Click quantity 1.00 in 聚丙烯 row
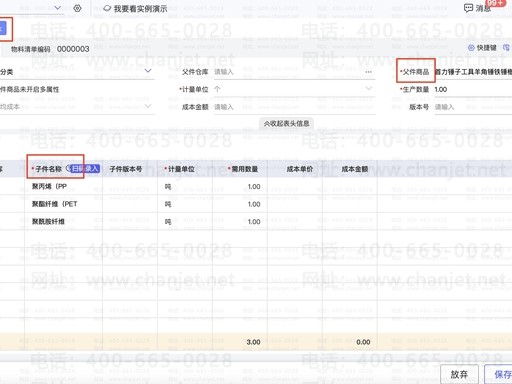The image size is (512, 384). coord(254,187)
